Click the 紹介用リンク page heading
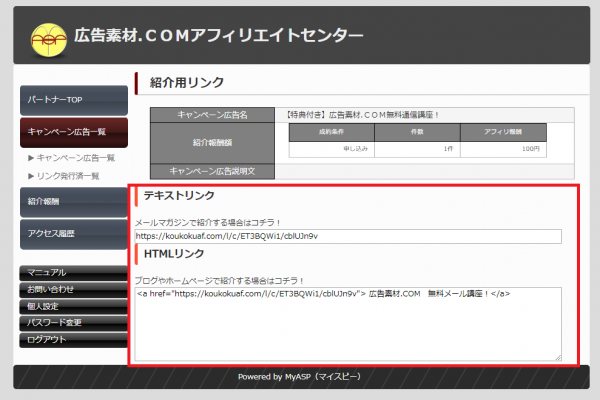This screenshot has height=400, width=600. click(187, 82)
